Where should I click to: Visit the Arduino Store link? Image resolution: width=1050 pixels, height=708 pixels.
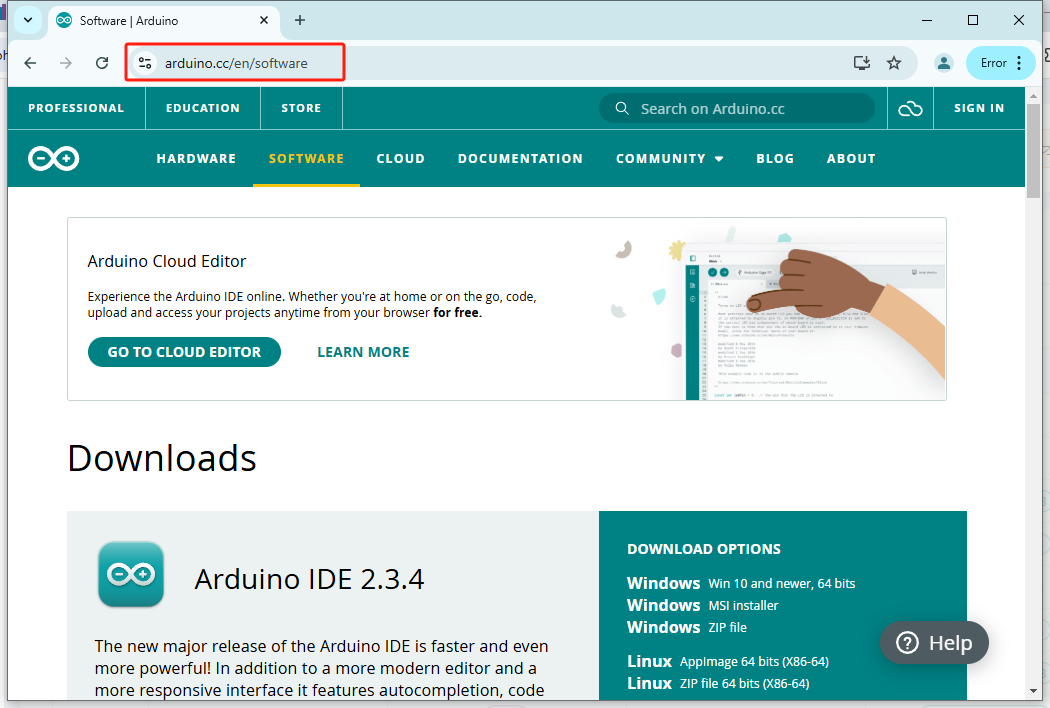(301, 109)
